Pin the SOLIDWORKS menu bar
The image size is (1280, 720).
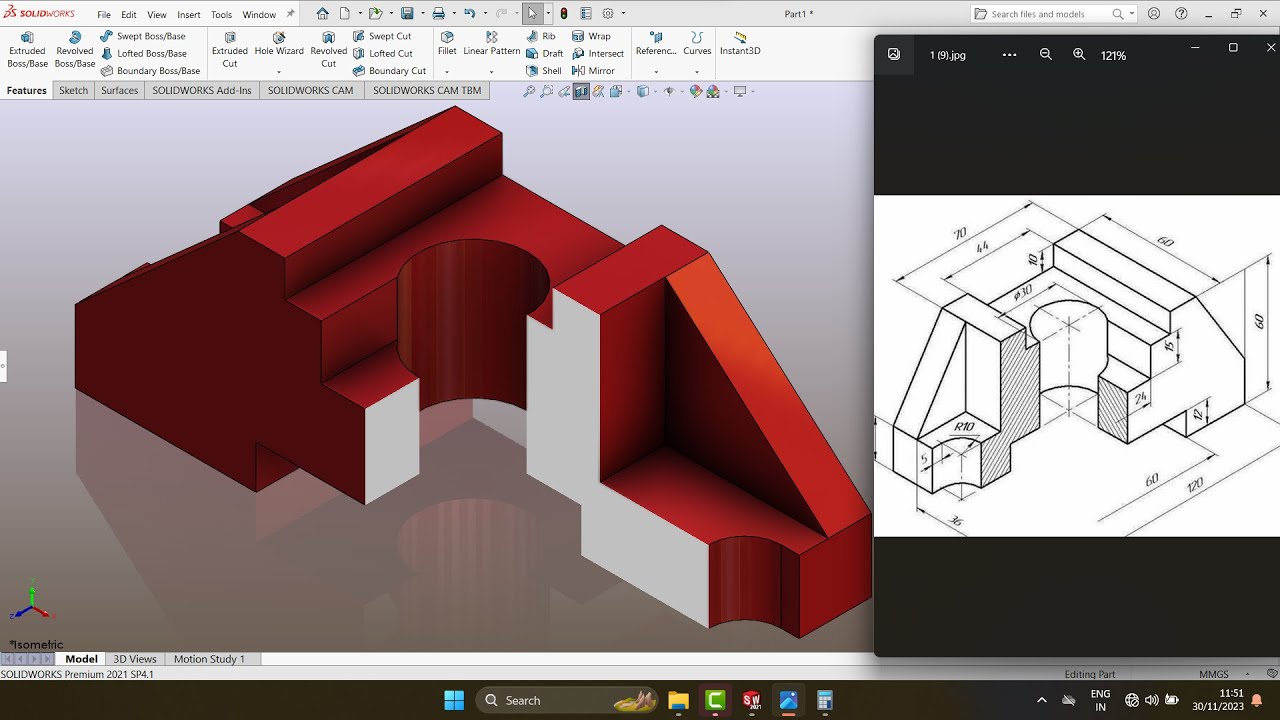click(290, 14)
